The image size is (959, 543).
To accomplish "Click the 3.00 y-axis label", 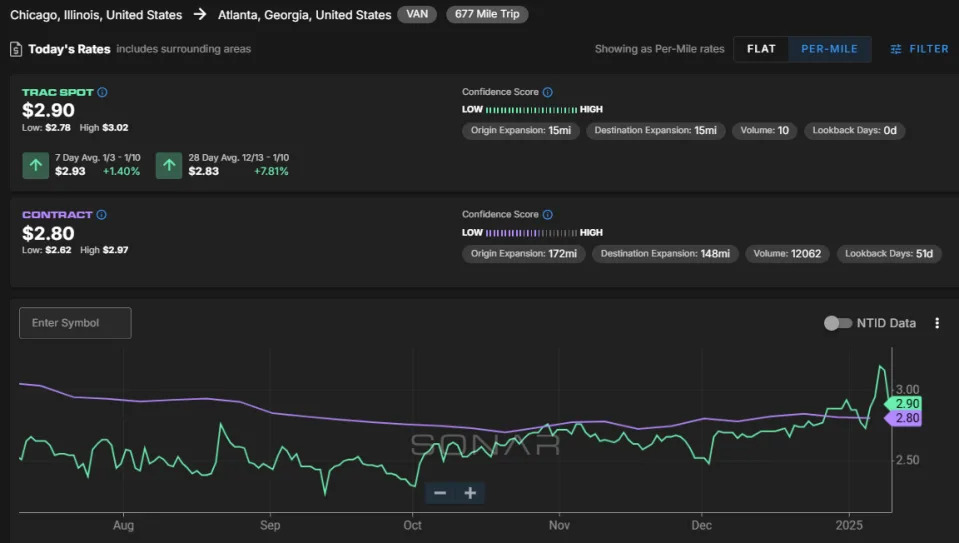I will [908, 390].
